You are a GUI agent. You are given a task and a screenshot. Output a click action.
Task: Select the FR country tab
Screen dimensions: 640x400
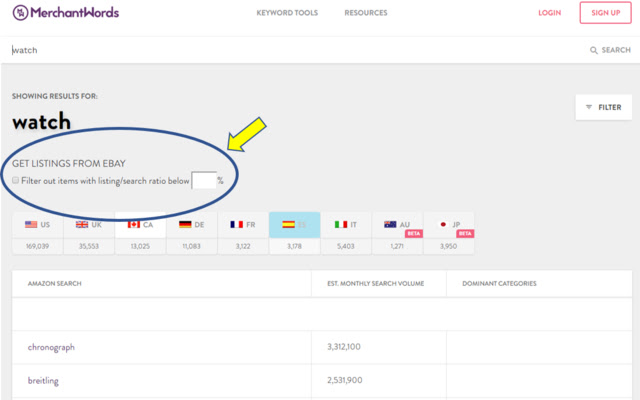(243, 225)
